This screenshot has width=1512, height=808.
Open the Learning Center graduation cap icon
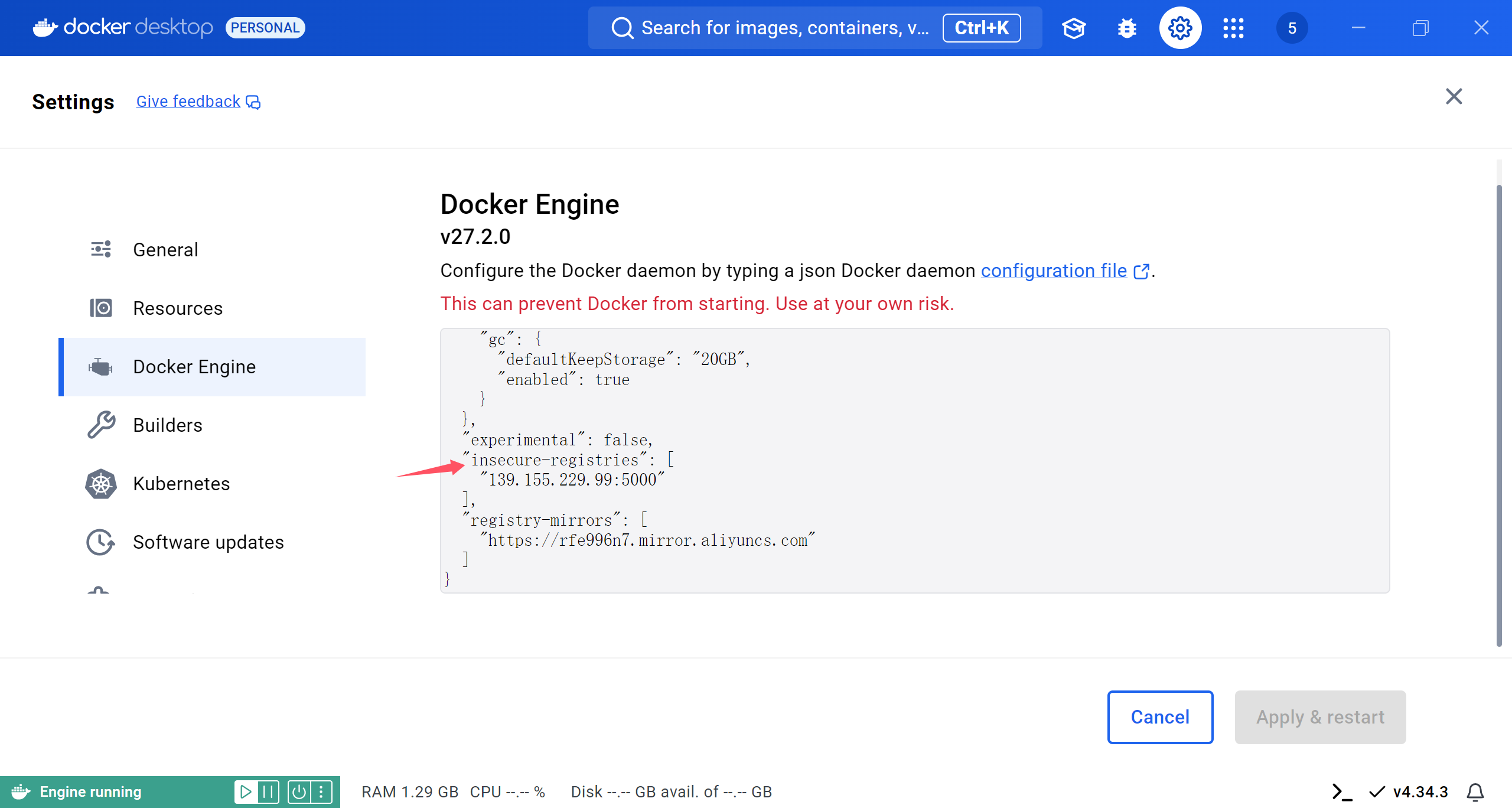[1073, 28]
